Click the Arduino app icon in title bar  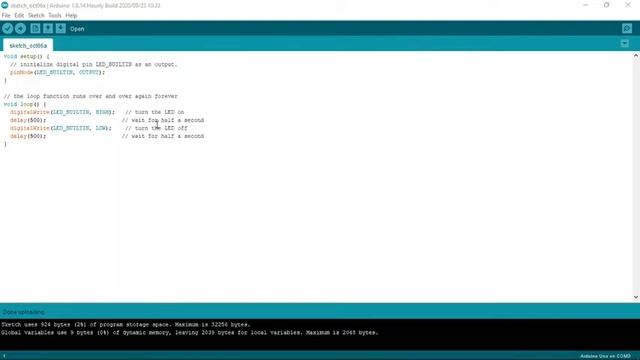coord(4,5)
